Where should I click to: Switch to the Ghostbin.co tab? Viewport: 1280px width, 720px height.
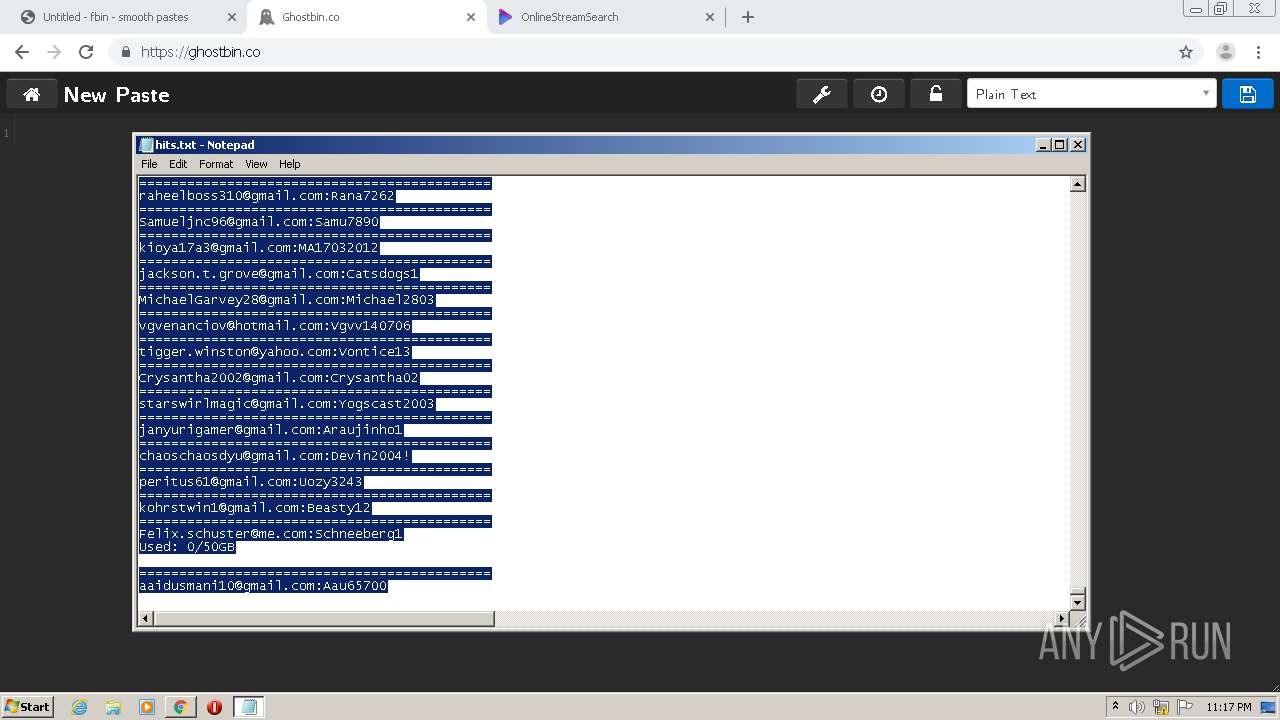click(366, 17)
